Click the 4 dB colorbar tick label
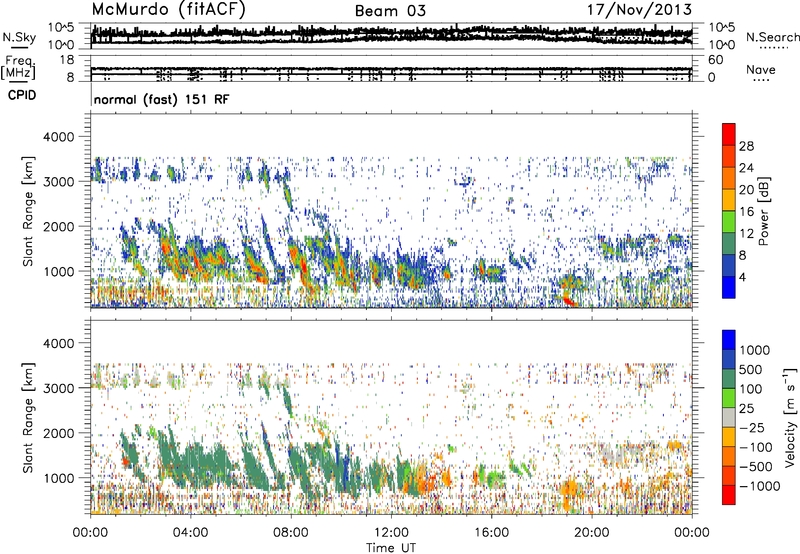Viewport: 800px width, 554px height. click(x=742, y=278)
